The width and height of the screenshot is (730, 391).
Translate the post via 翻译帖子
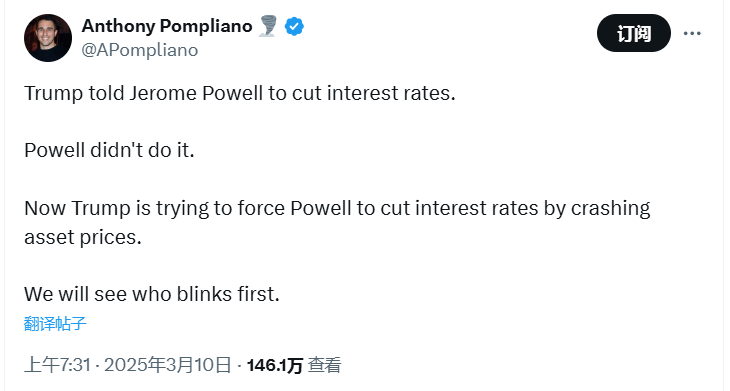point(55,324)
